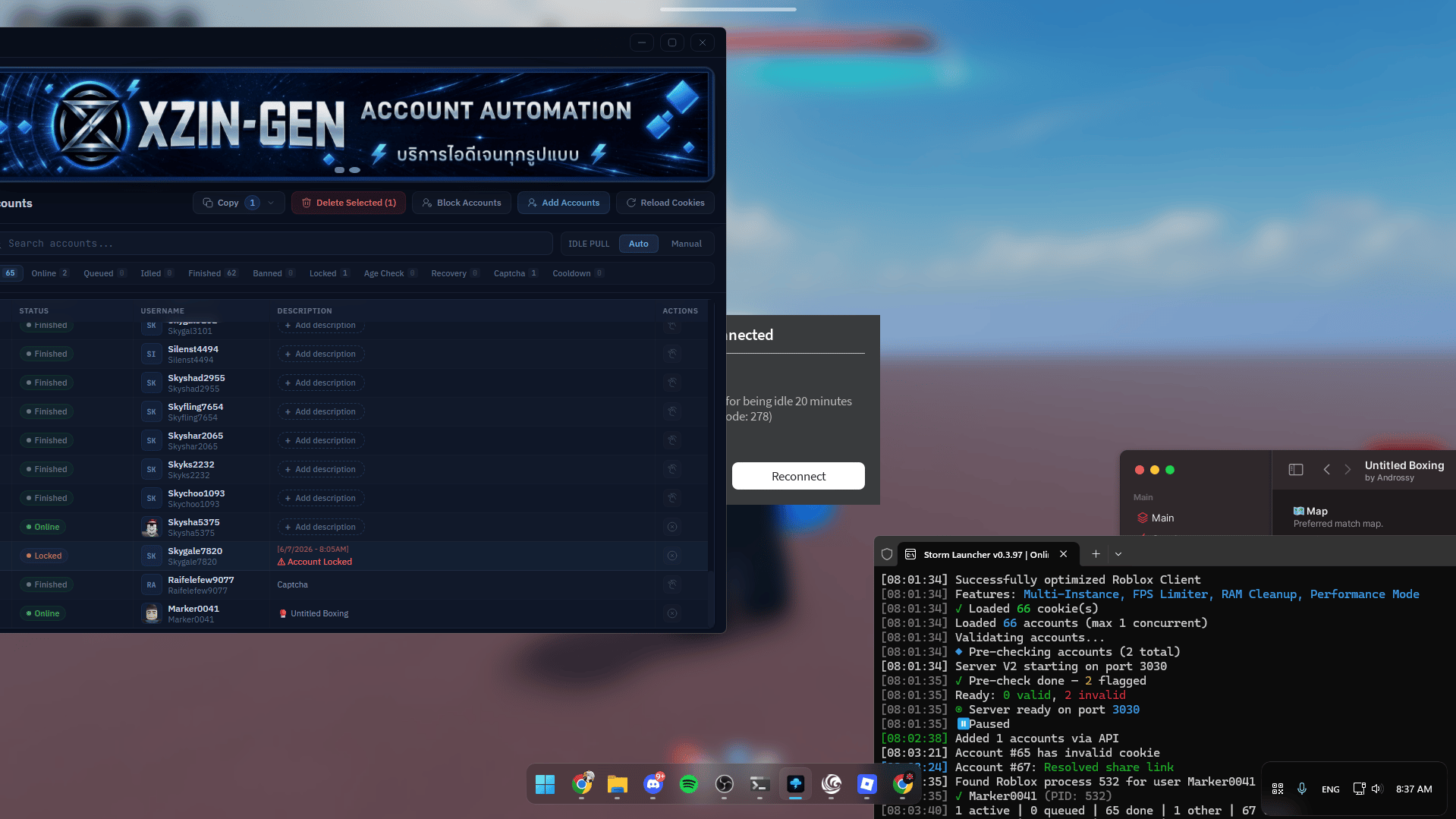Open Spotify from the taskbar
The height and width of the screenshot is (819, 1456).
coord(689,784)
